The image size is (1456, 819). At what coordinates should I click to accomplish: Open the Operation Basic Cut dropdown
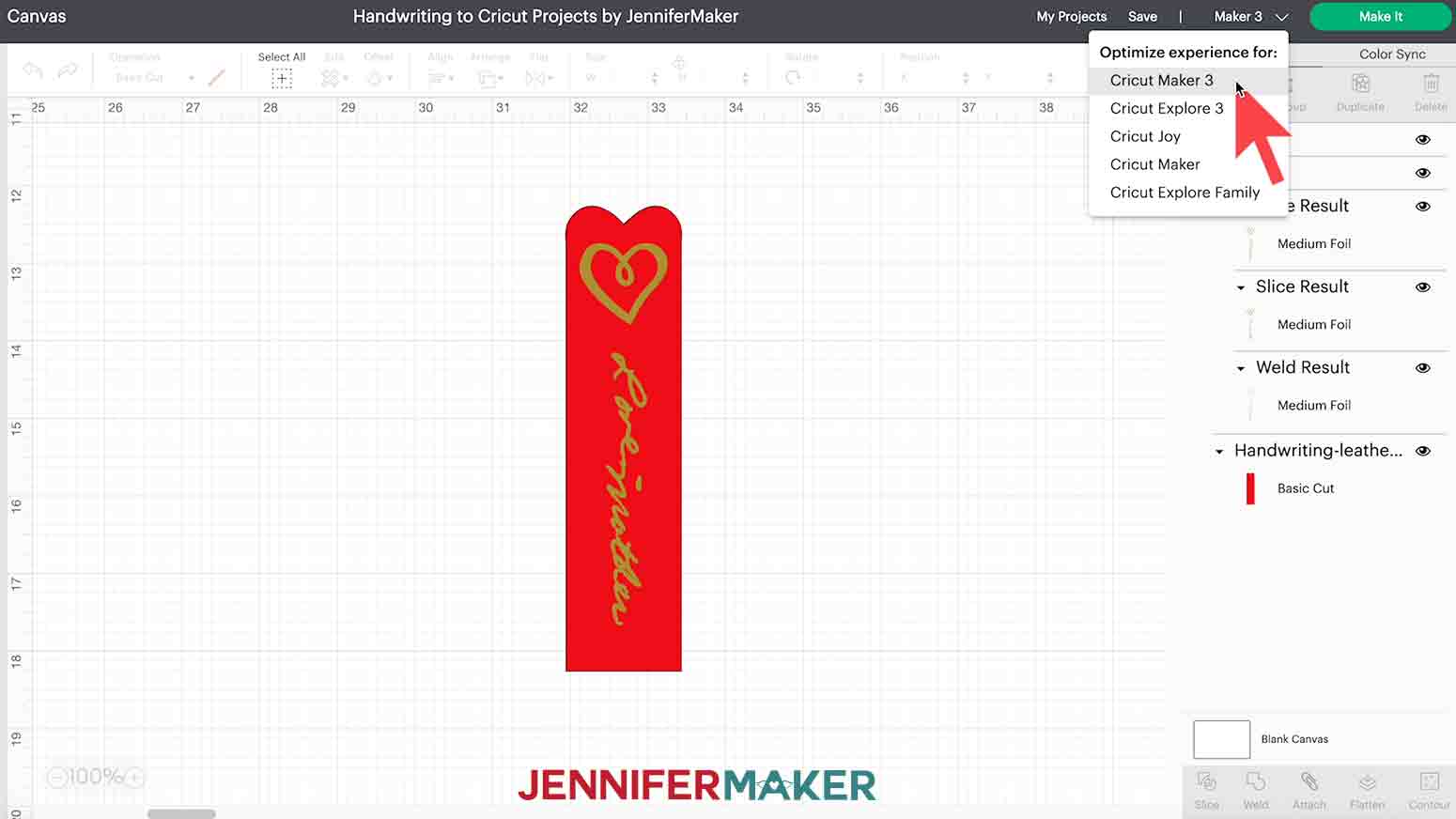click(153, 78)
